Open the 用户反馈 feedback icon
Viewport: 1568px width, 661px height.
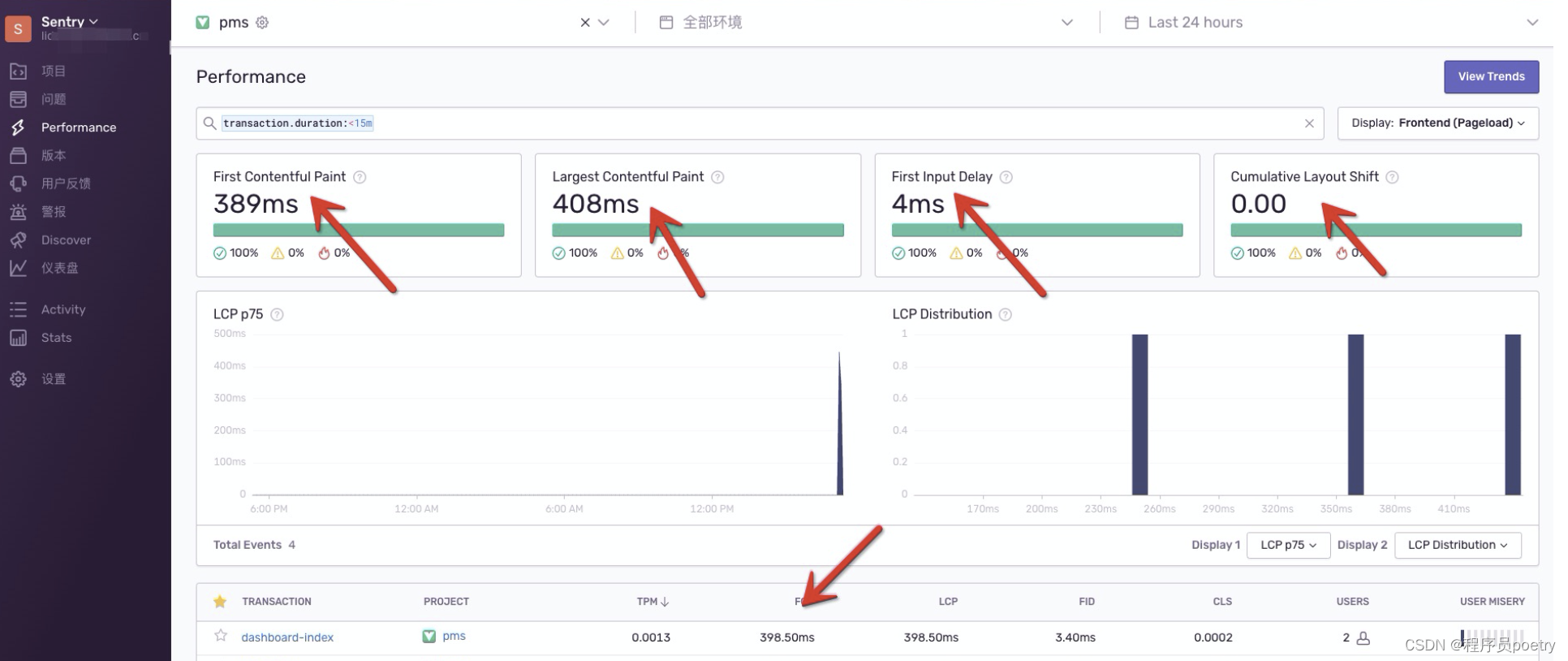[18, 184]
